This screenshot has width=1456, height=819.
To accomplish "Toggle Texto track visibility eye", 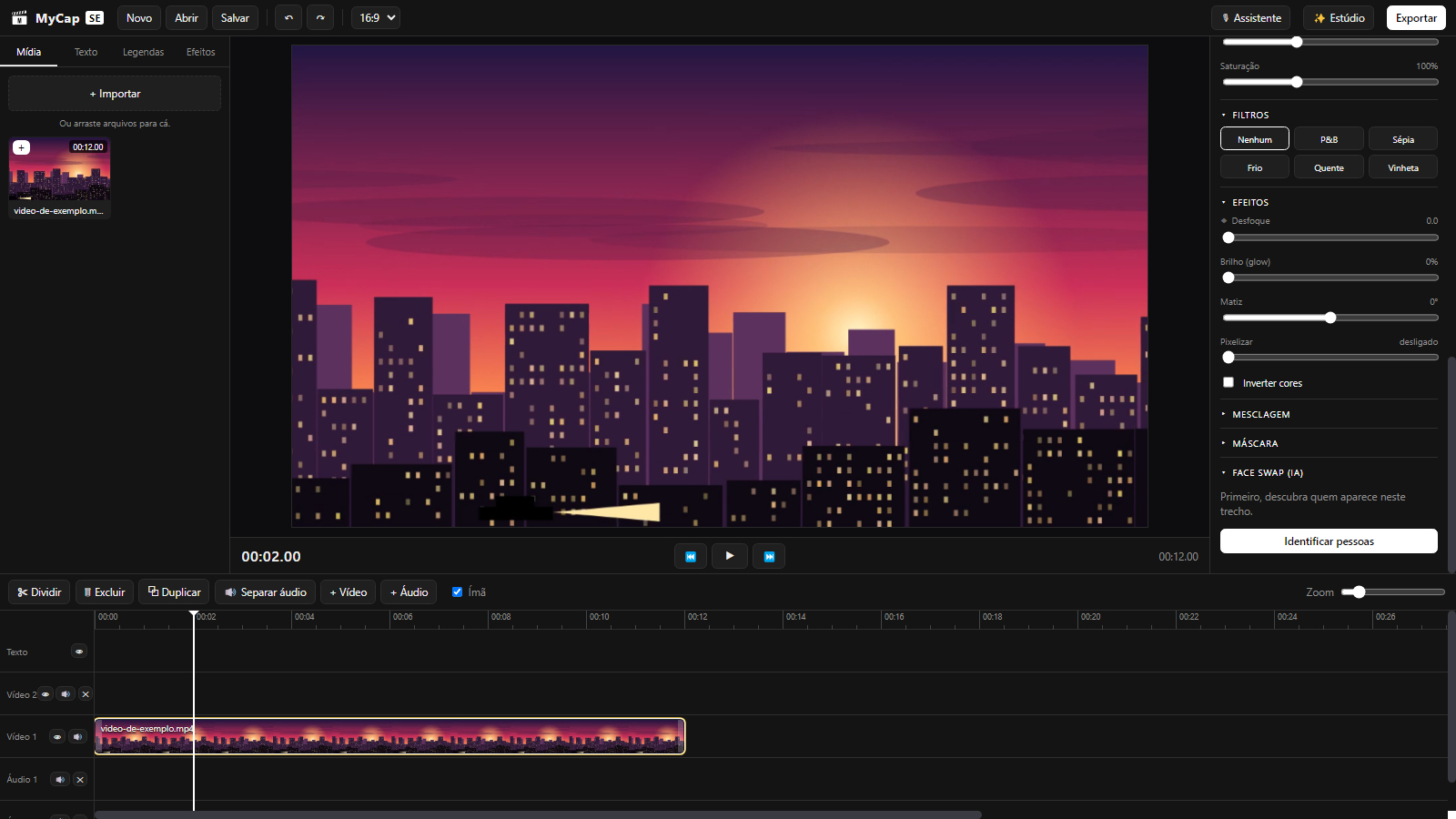I will (x=79, y=652).
